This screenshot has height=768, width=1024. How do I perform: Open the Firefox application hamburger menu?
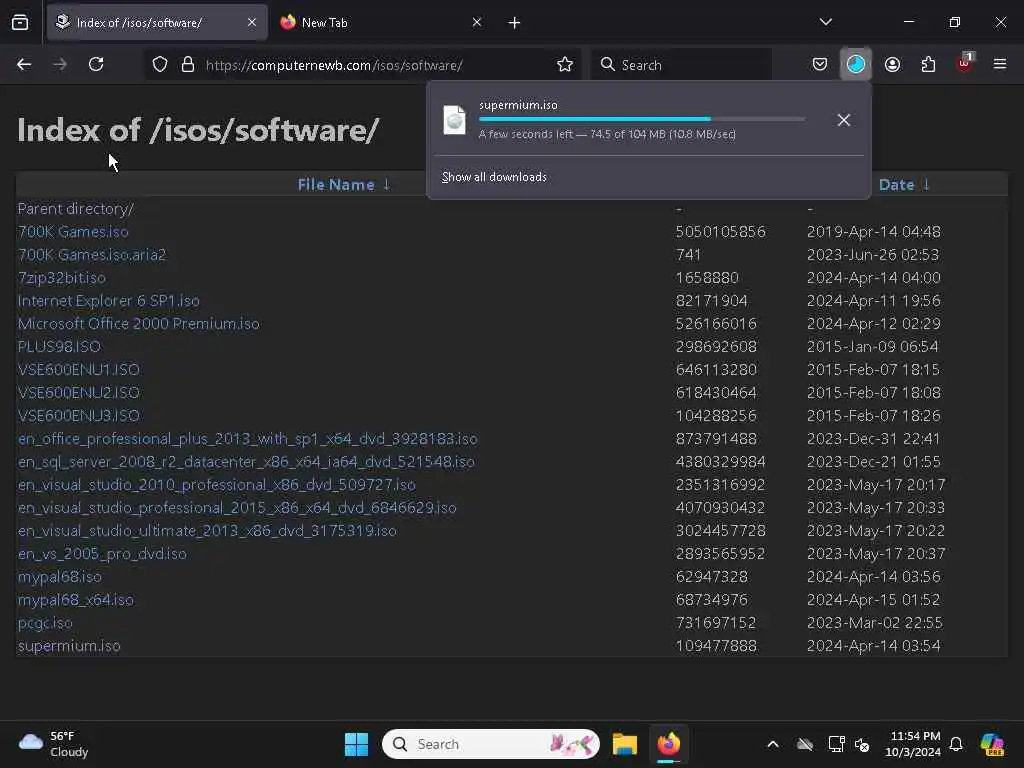tap(1000, 64)
